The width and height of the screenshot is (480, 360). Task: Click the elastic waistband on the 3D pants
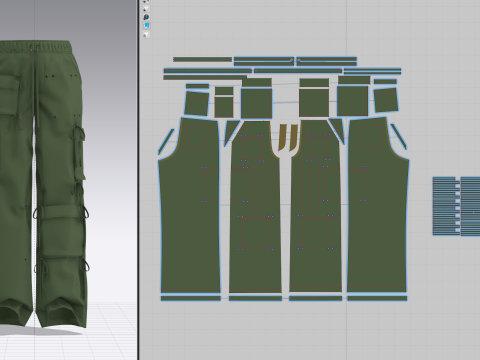[x=35, y=47]
